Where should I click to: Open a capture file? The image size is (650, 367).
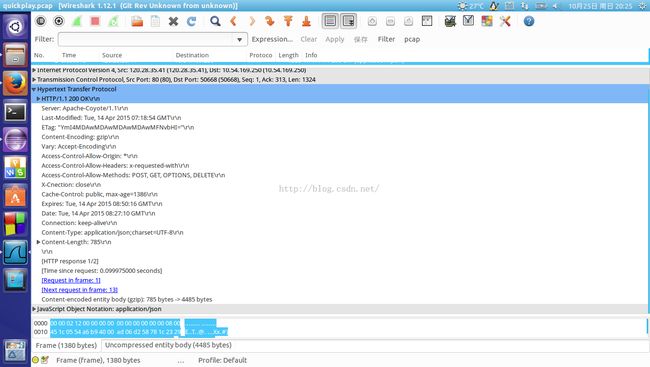(x=137, y=21)
